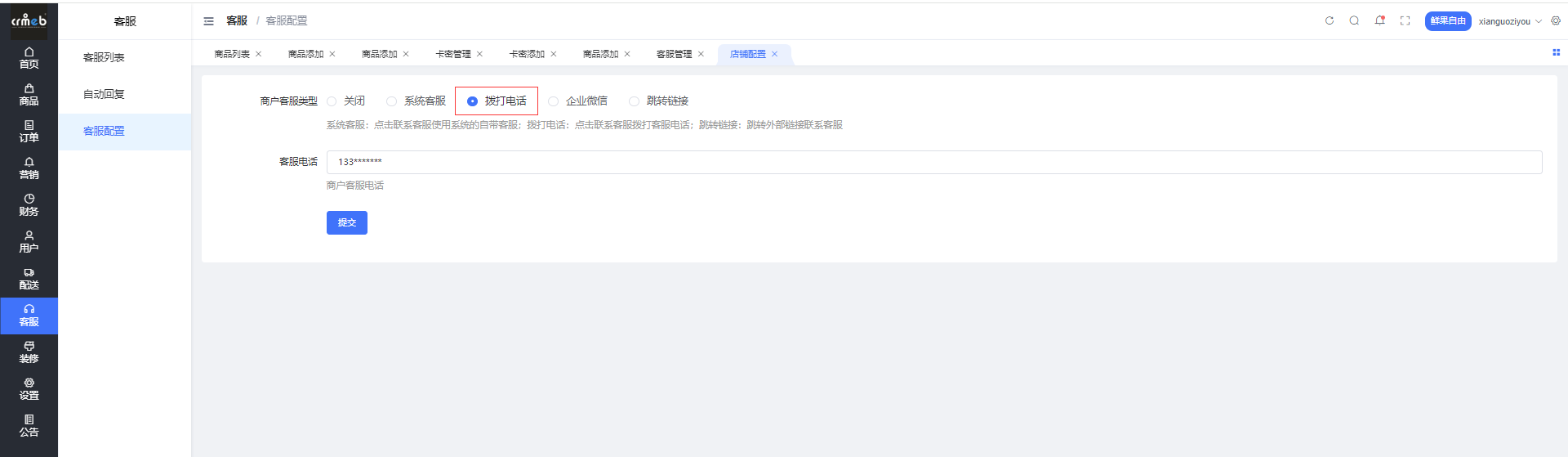This screenshot has width=1568, height=457.
Task: Click the refresh icon in top bar
Action: tap(1329, 21)
